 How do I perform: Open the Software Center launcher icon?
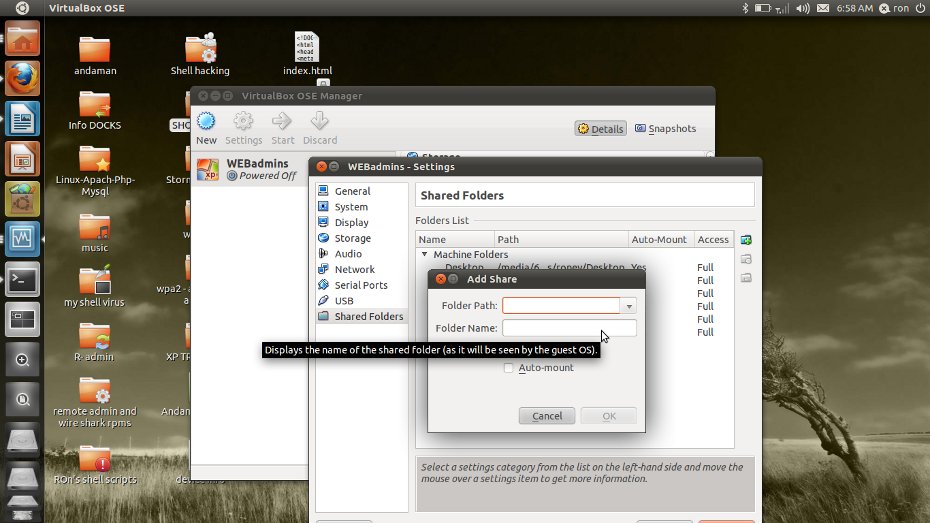(x=23, y=199)
